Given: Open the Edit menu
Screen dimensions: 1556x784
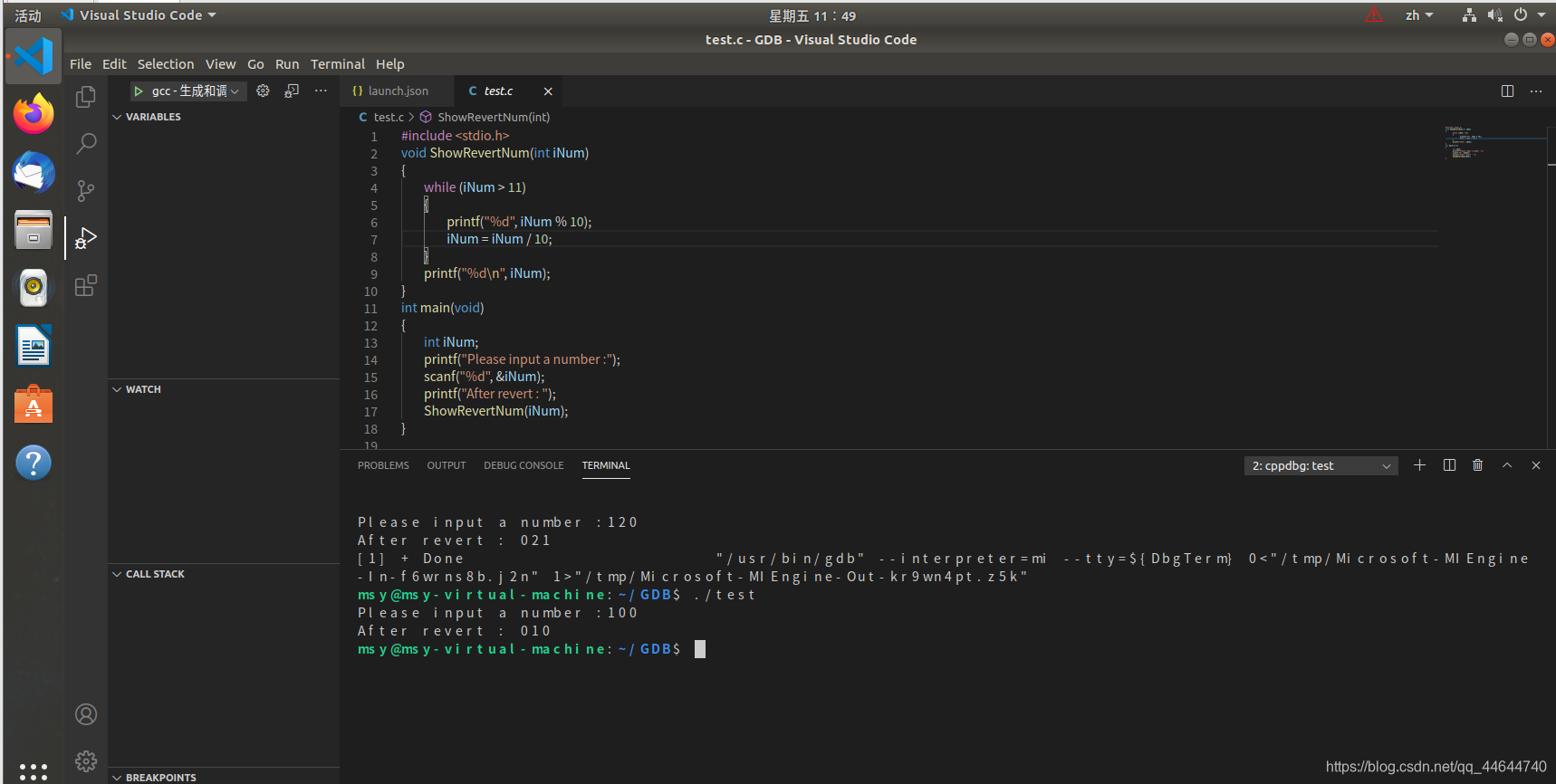Looking at the screenshot, I should point(114,64).
